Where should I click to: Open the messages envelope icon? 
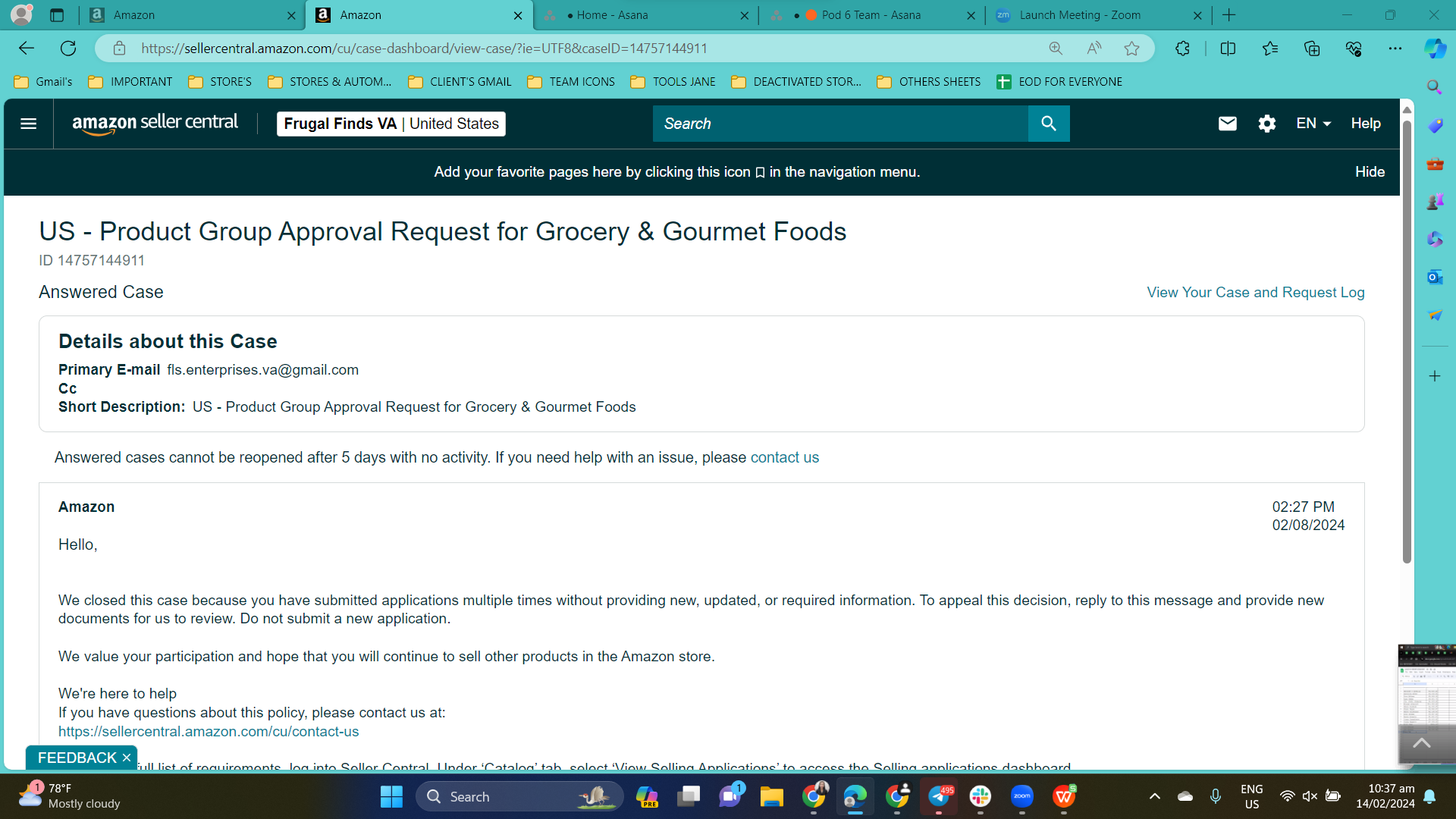[1227, 124]
